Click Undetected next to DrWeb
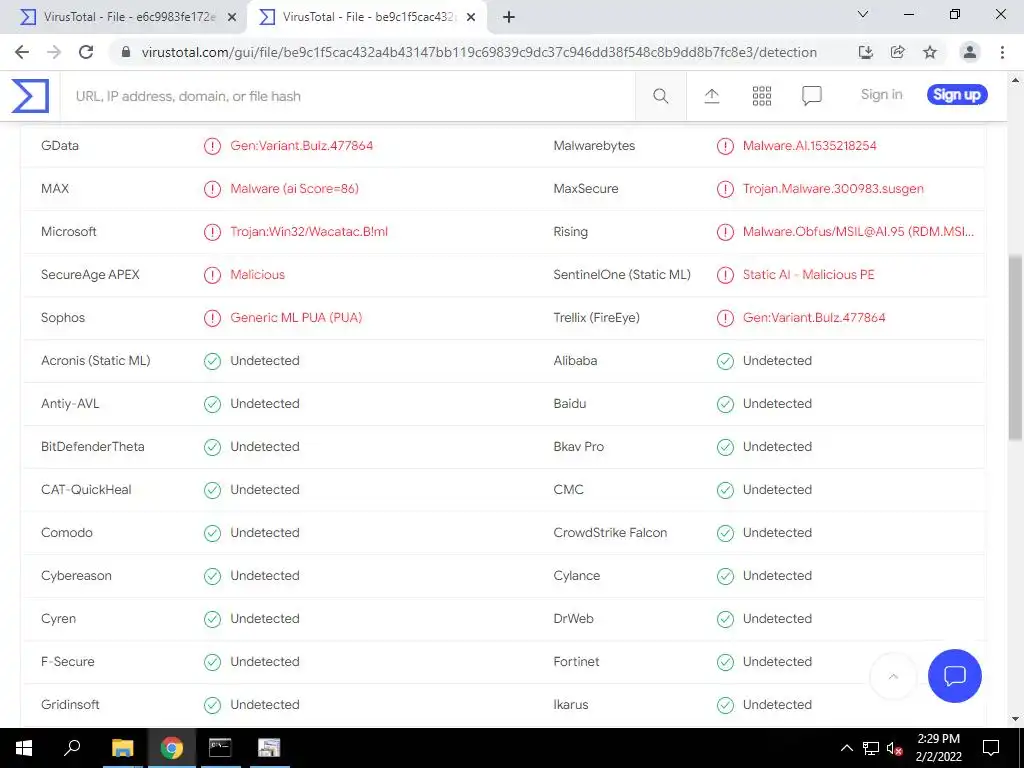Viewport: 1024px width, 768px height. click(777, 619)
